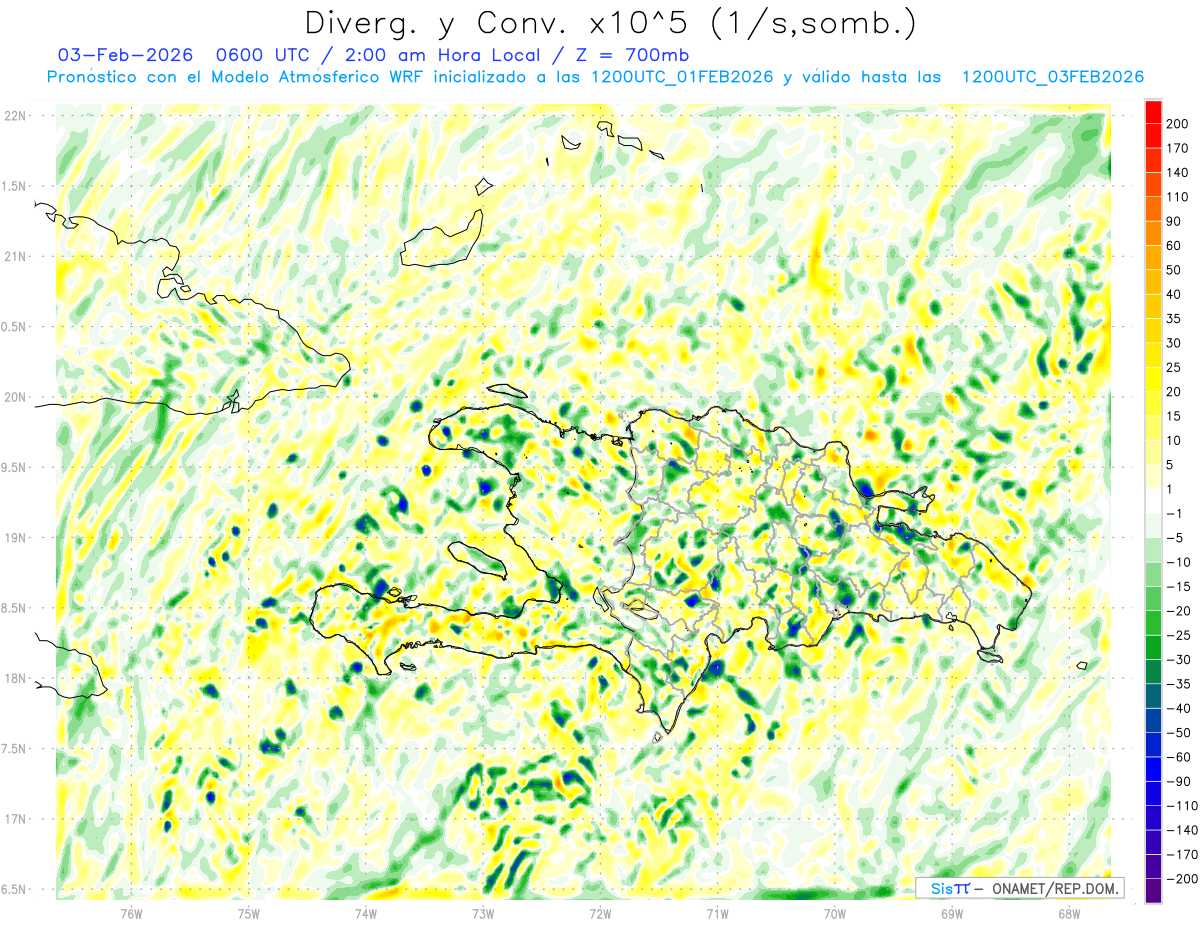
Task: Click the "170" color scale value
Action: [x=1178, y=148]
